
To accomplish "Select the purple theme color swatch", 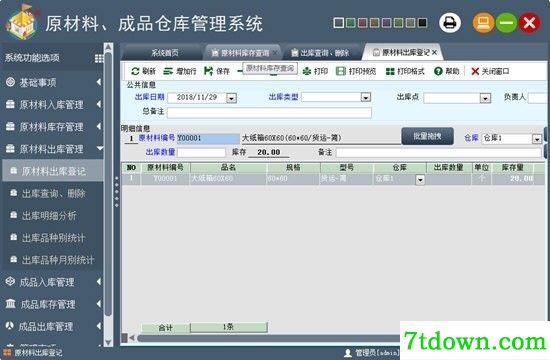I will coord(386,23).
